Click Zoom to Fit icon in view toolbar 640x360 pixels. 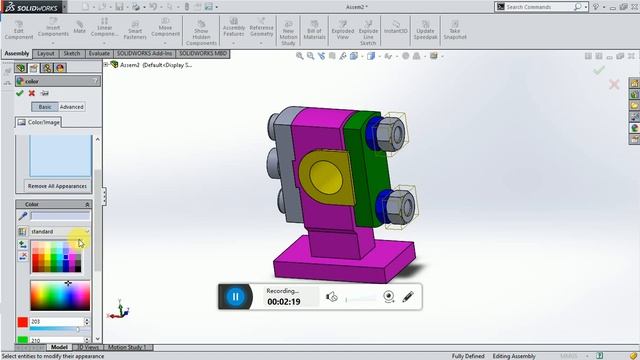click(300, 56)
